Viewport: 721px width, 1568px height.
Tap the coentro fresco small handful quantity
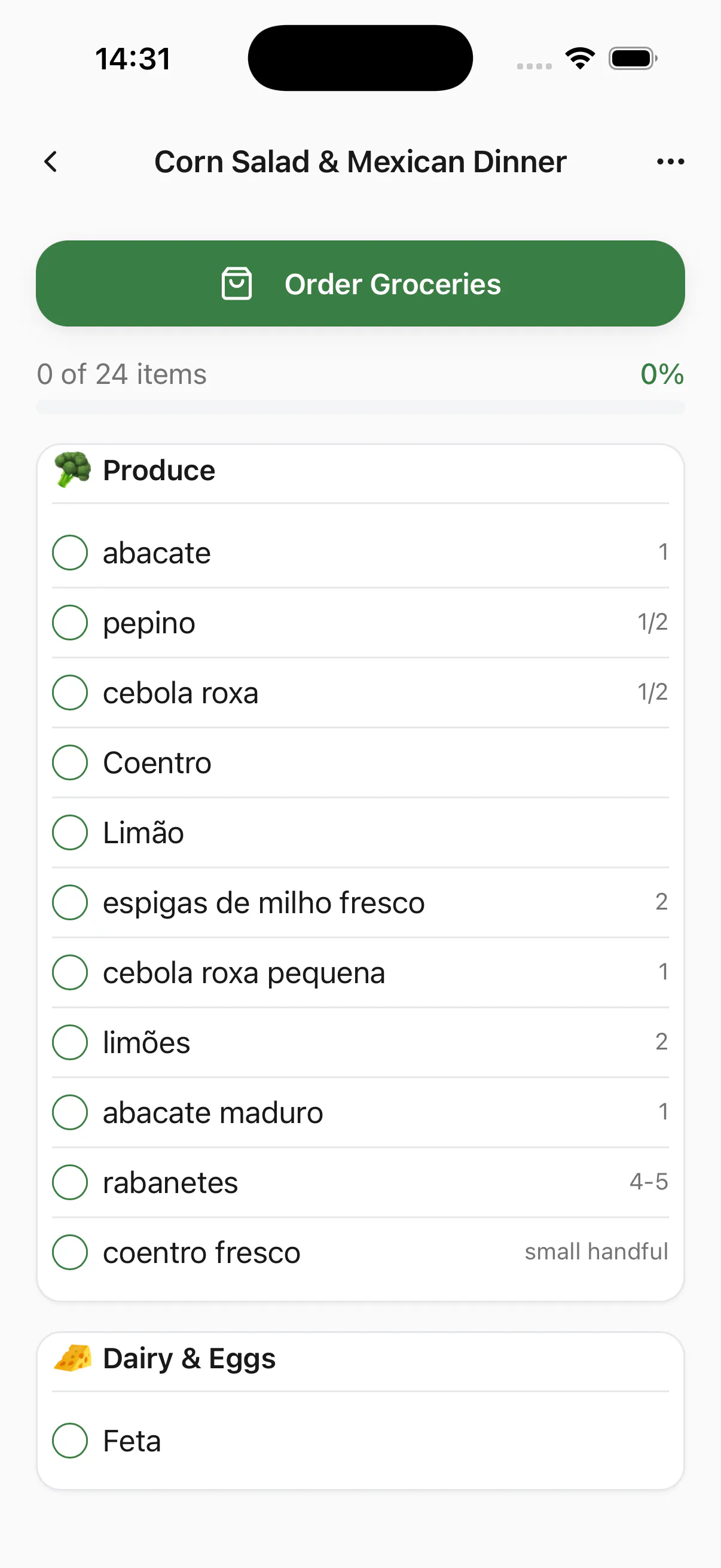coord(596,1252)
